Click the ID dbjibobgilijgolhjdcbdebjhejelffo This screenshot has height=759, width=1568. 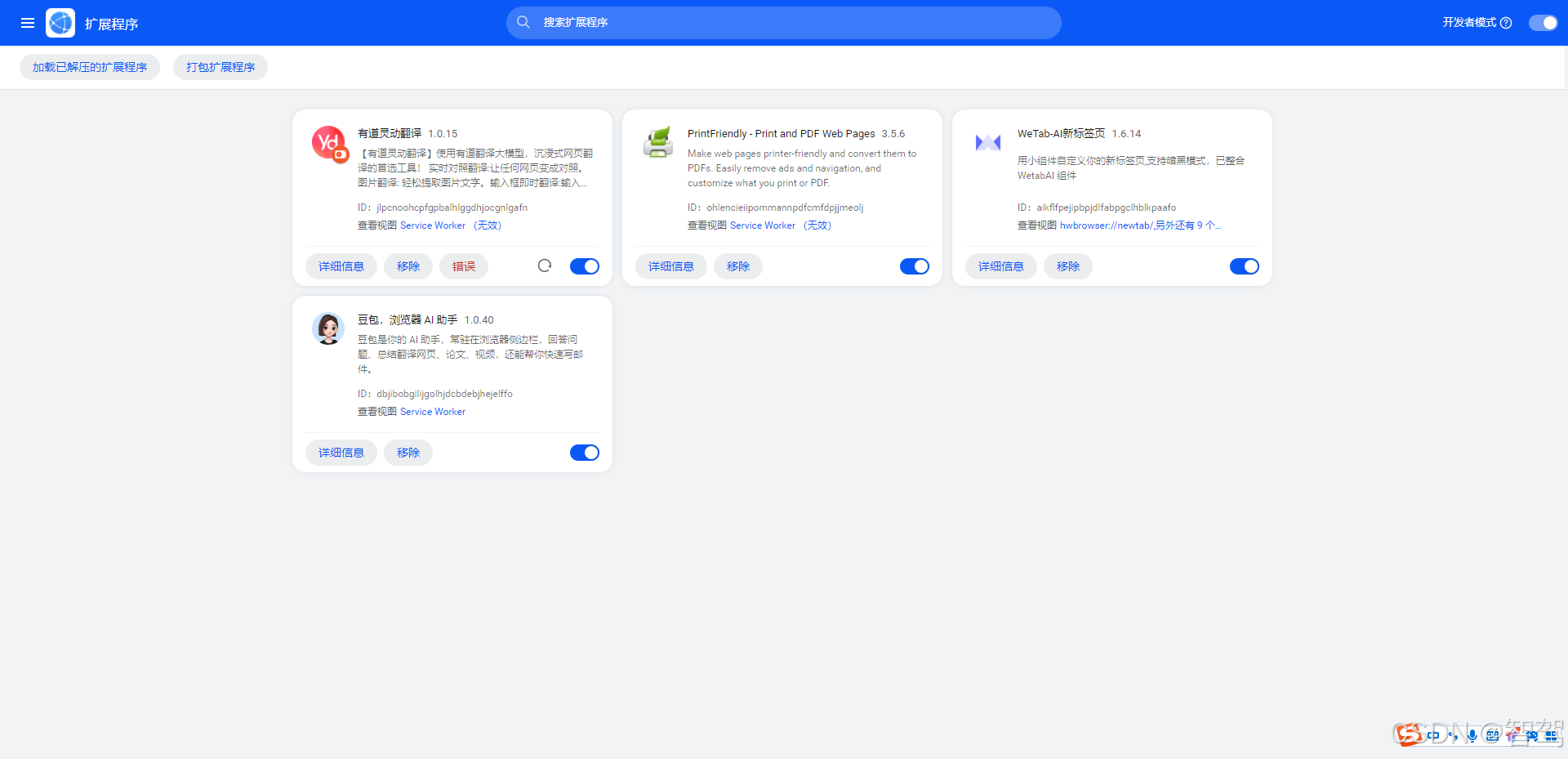pos(444,394)
